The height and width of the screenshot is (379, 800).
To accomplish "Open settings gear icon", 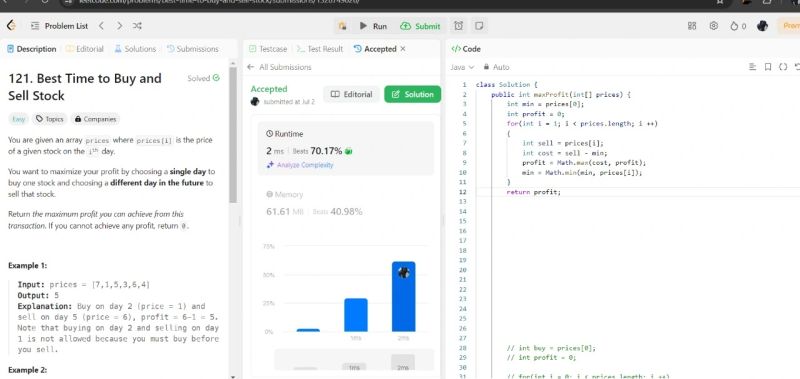I will 714,26.
